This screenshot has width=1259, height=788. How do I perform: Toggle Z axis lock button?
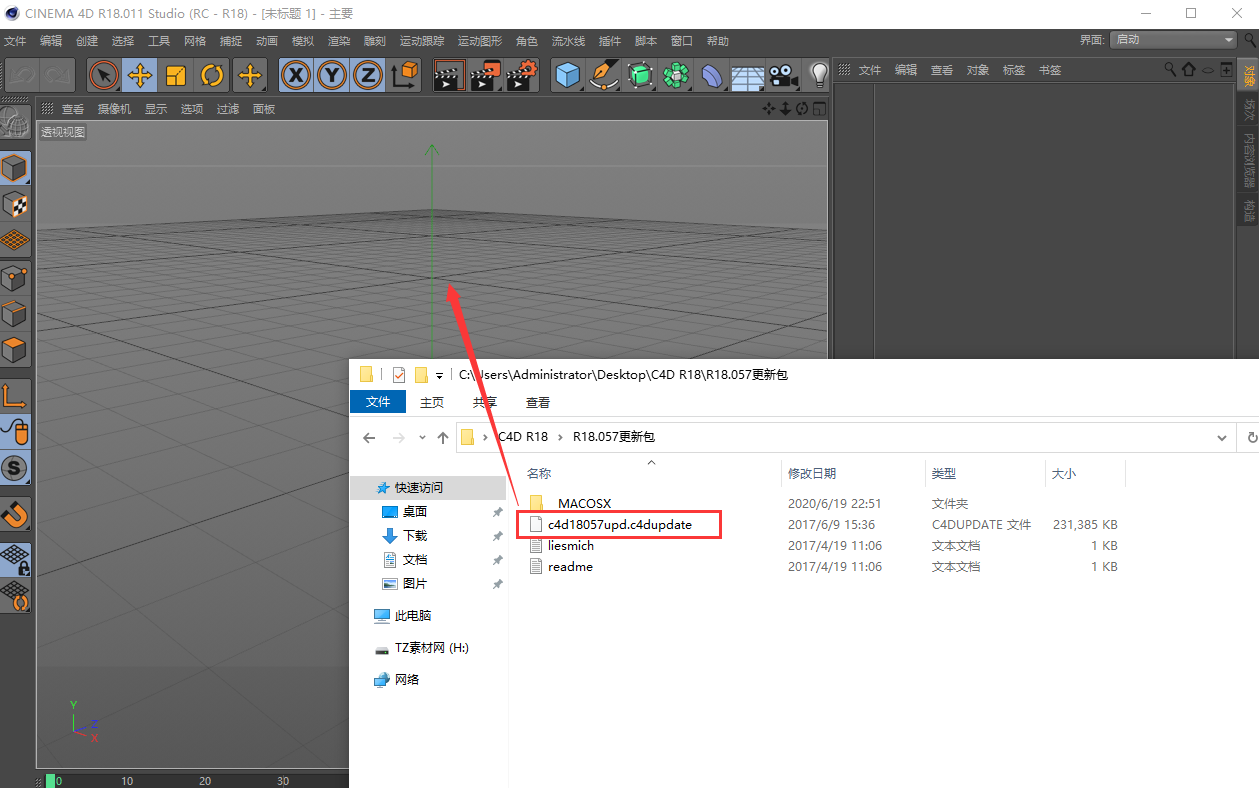pyautogui.click(x=369, y=75)
